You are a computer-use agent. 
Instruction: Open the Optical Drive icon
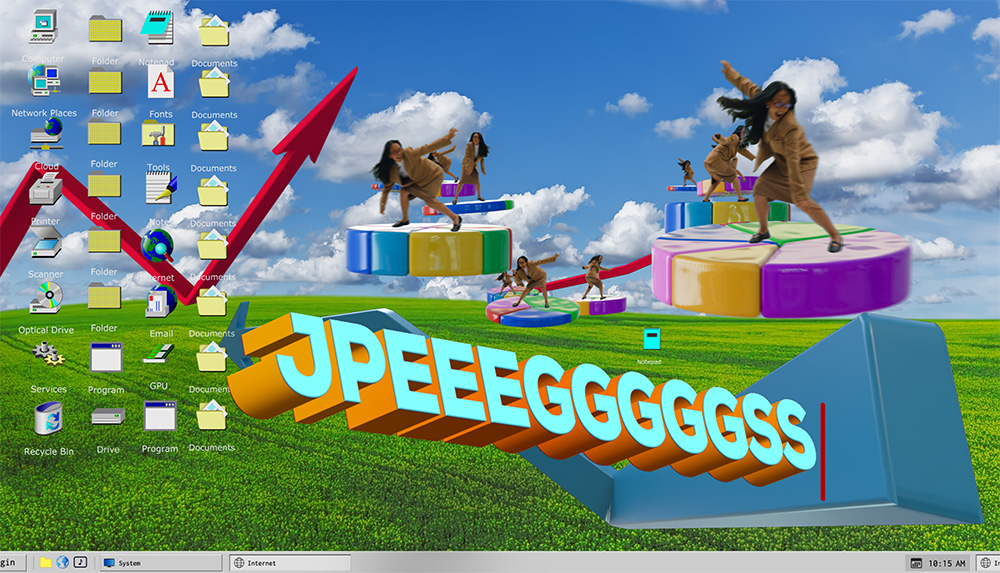pos(46,297)
